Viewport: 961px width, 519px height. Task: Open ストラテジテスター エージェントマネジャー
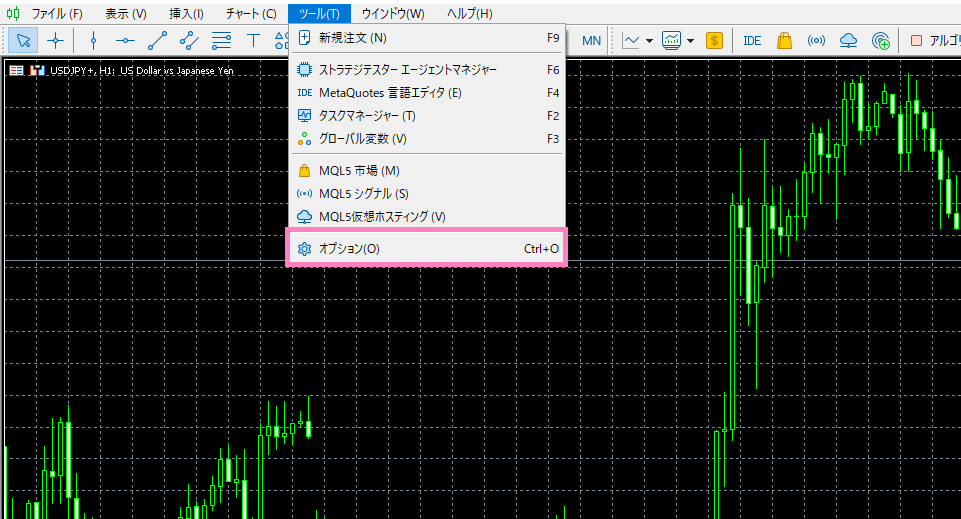[427, 70]
